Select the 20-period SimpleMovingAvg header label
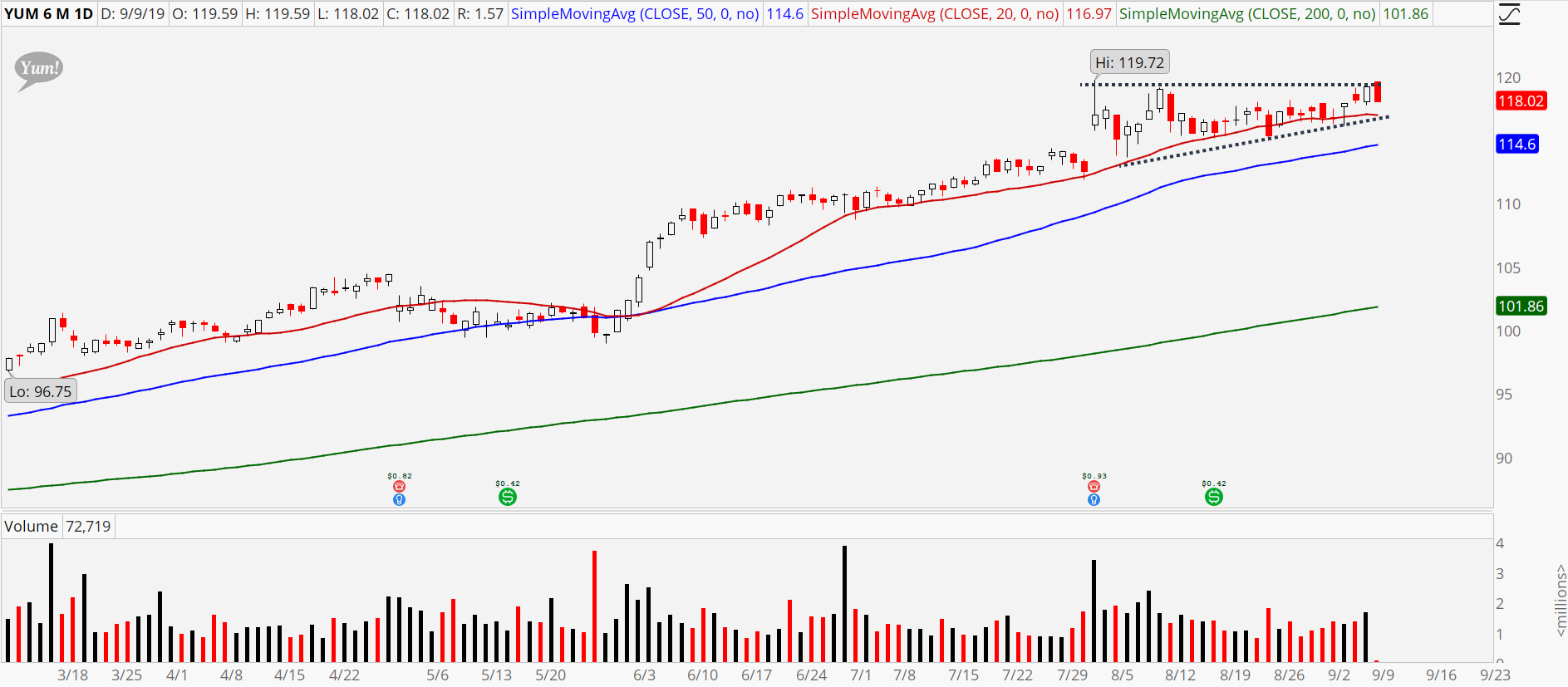 coord(935,14)
